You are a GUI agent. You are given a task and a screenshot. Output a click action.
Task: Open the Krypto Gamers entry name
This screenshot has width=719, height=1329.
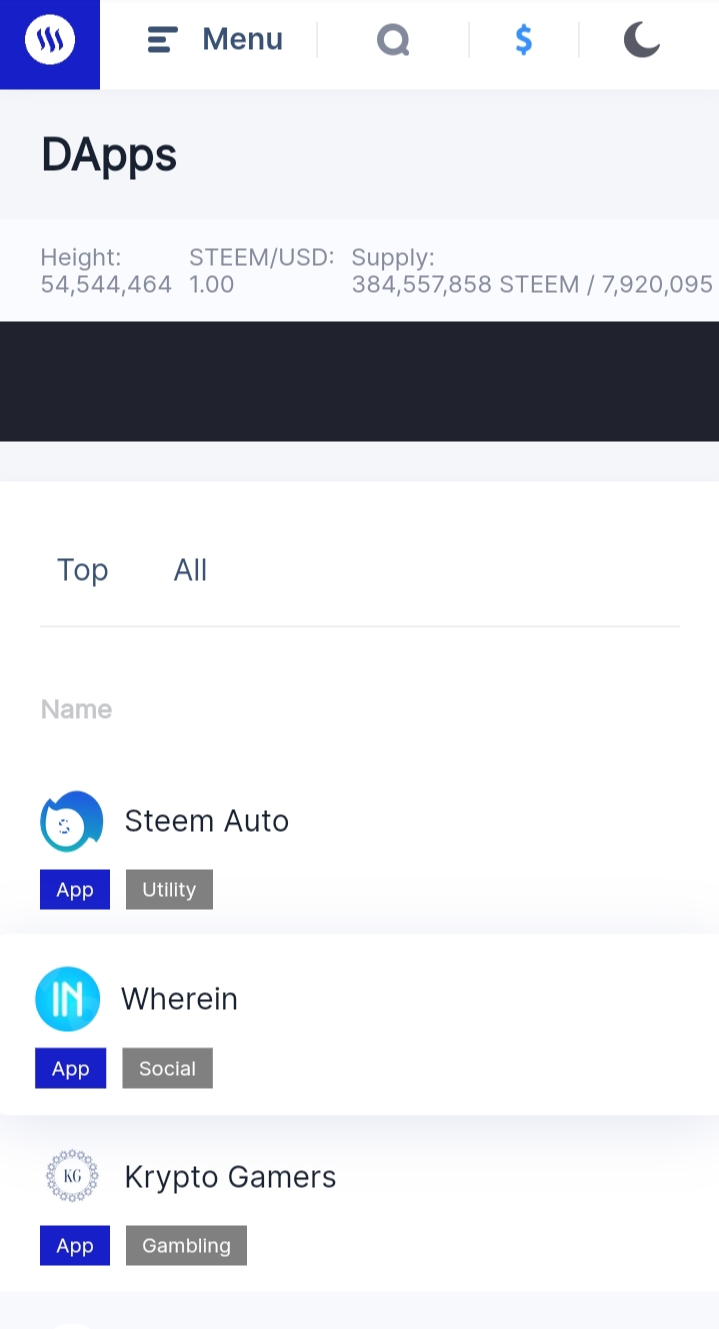(230, 1177)
